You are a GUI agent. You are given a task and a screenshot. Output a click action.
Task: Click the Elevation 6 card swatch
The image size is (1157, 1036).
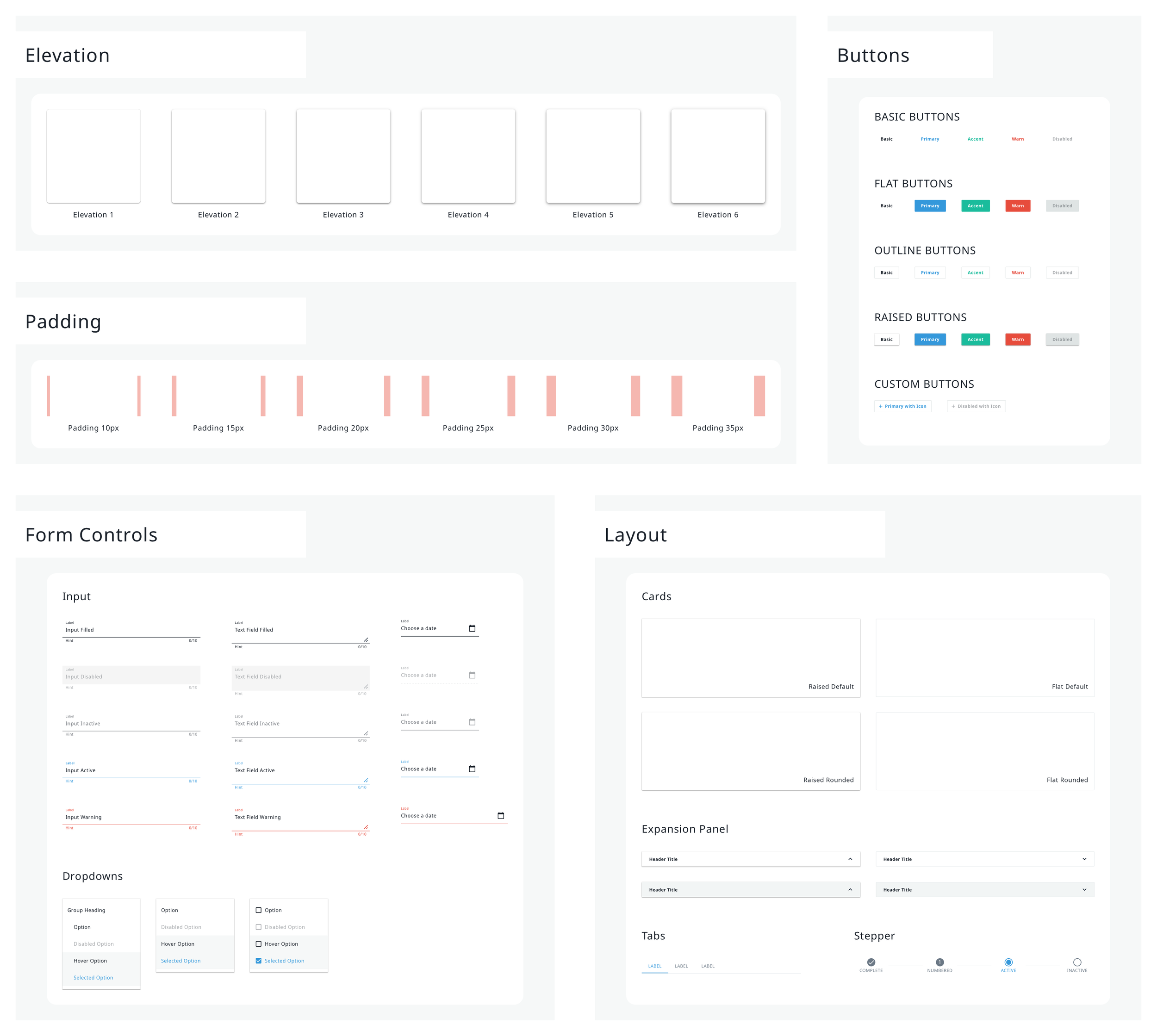coord(717,156)
